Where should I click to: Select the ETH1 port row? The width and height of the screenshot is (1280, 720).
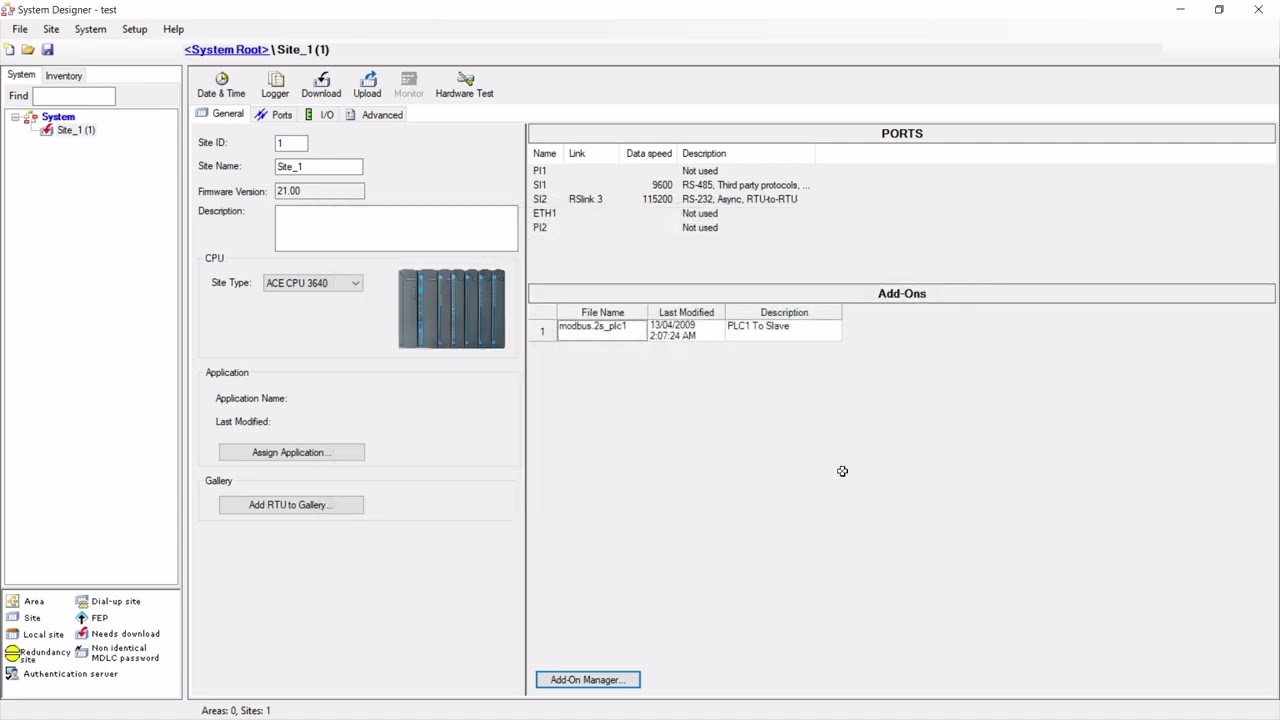(672, 213)
